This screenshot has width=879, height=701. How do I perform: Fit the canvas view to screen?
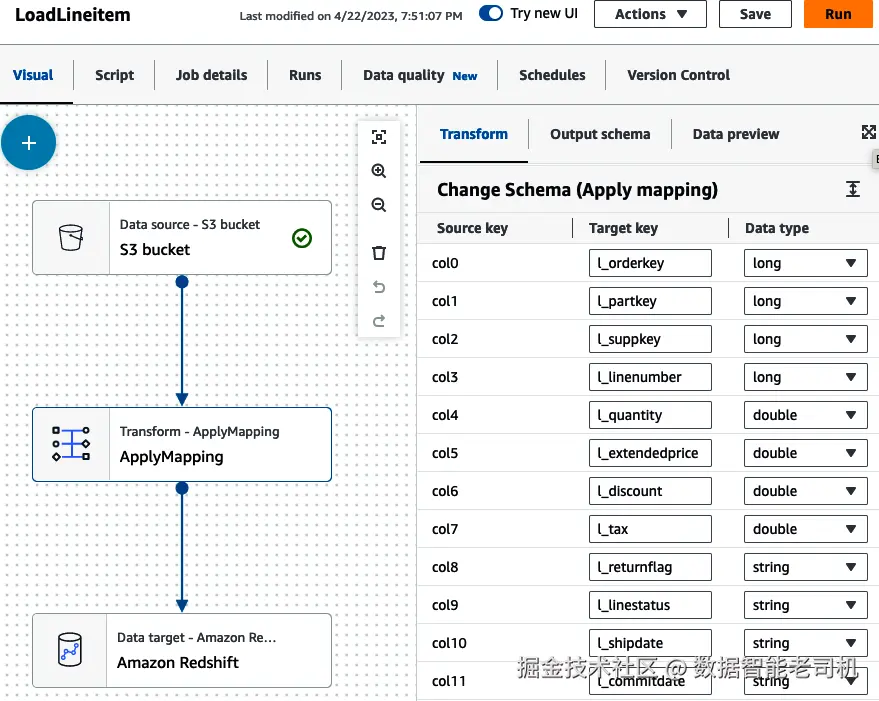(379, 137)
